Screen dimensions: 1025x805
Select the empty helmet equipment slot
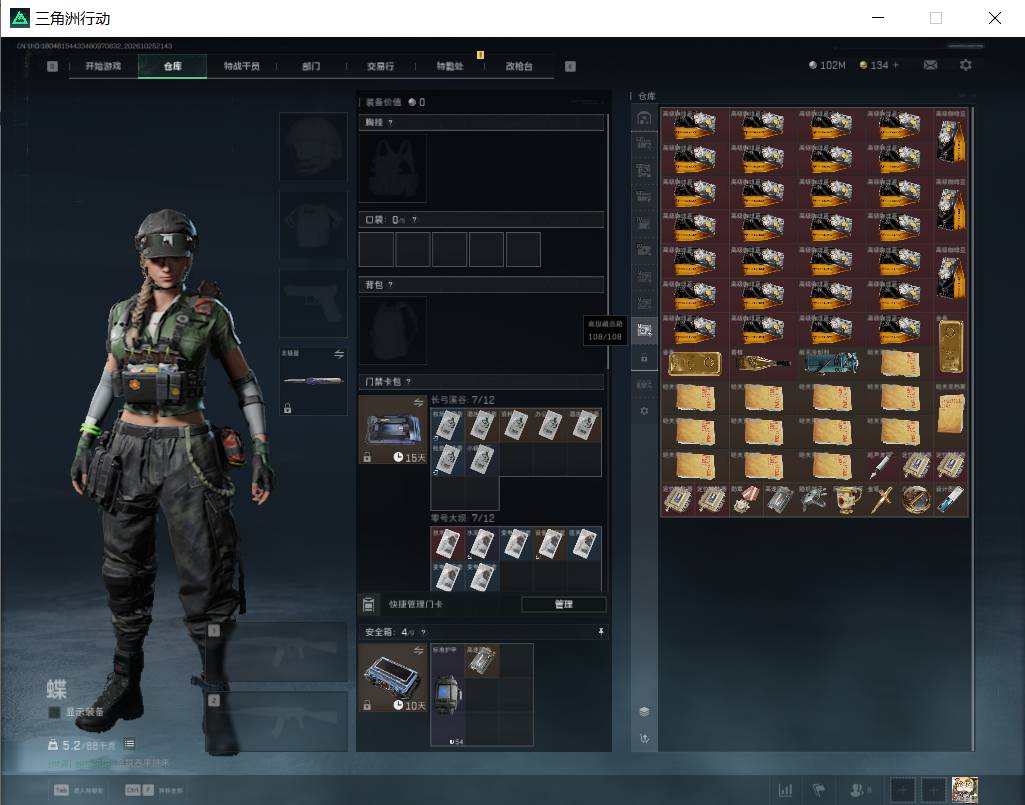313,146
